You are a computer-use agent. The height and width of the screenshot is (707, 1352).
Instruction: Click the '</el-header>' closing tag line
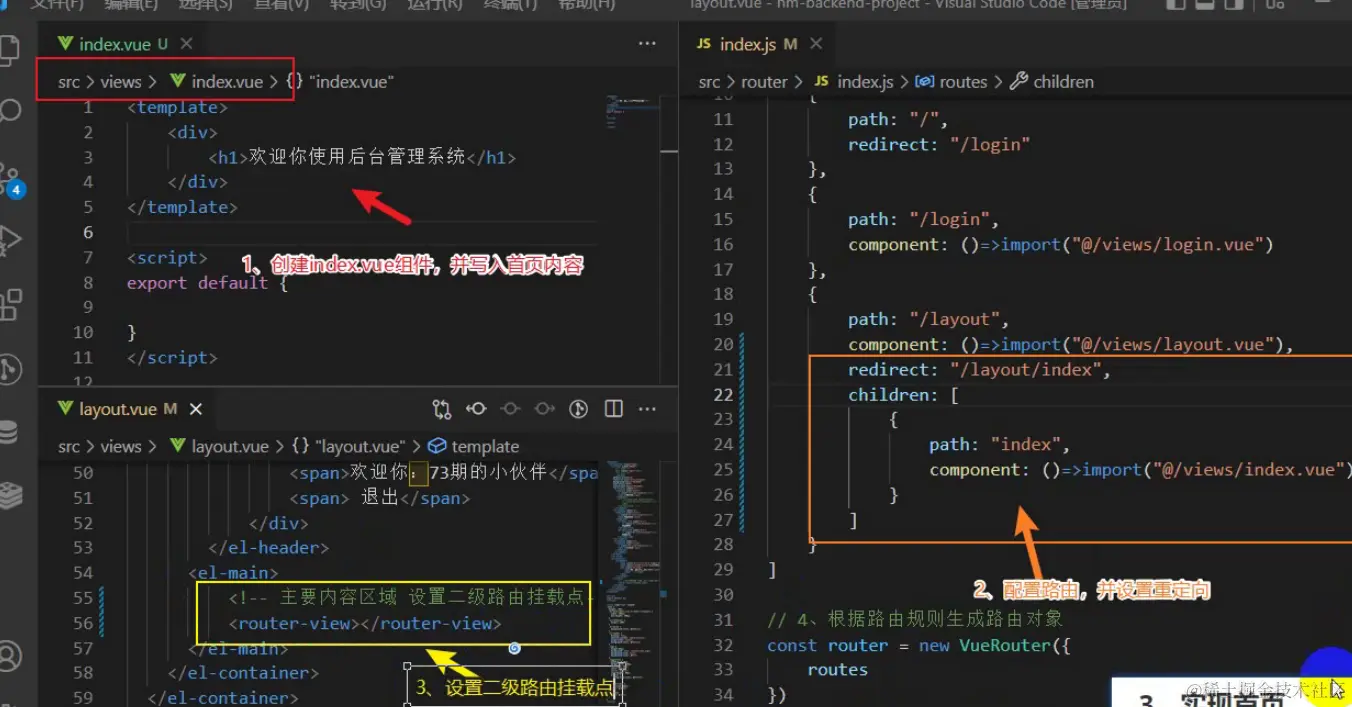[x=269, y=548]
